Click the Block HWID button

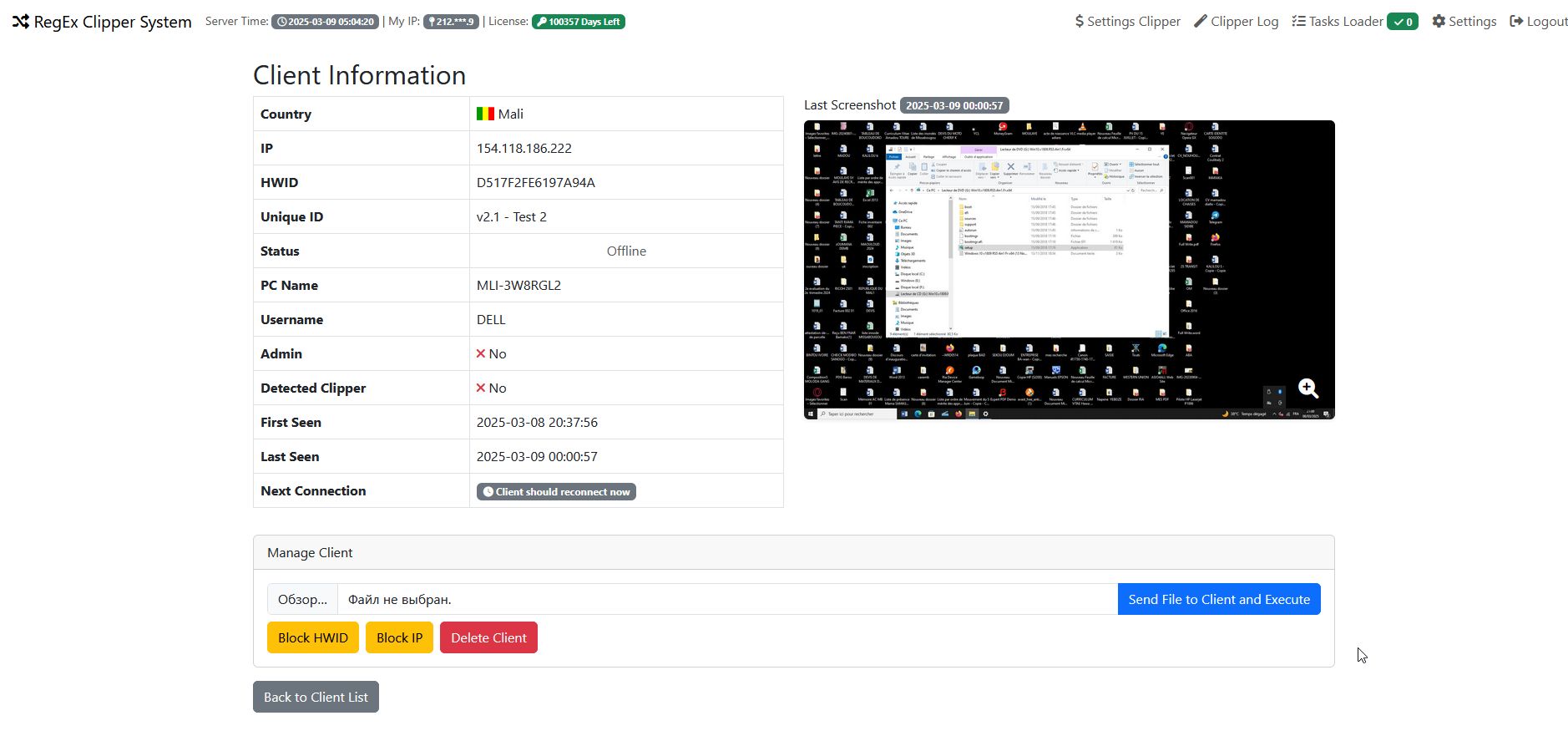click(313, 637)
